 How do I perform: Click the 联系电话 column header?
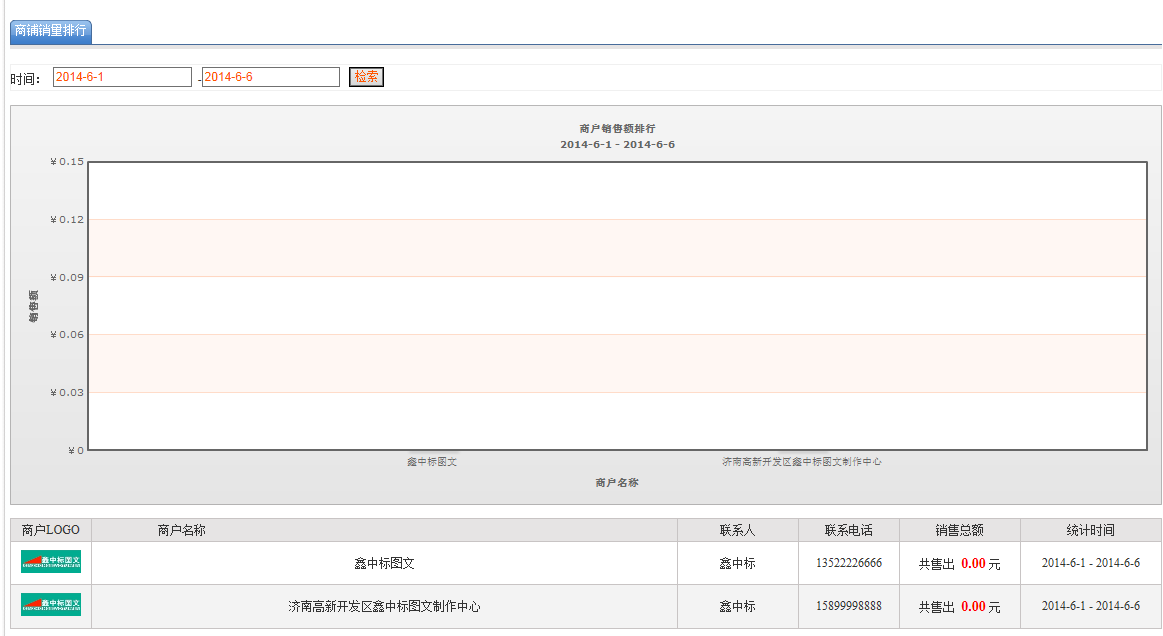pos(848,530)
